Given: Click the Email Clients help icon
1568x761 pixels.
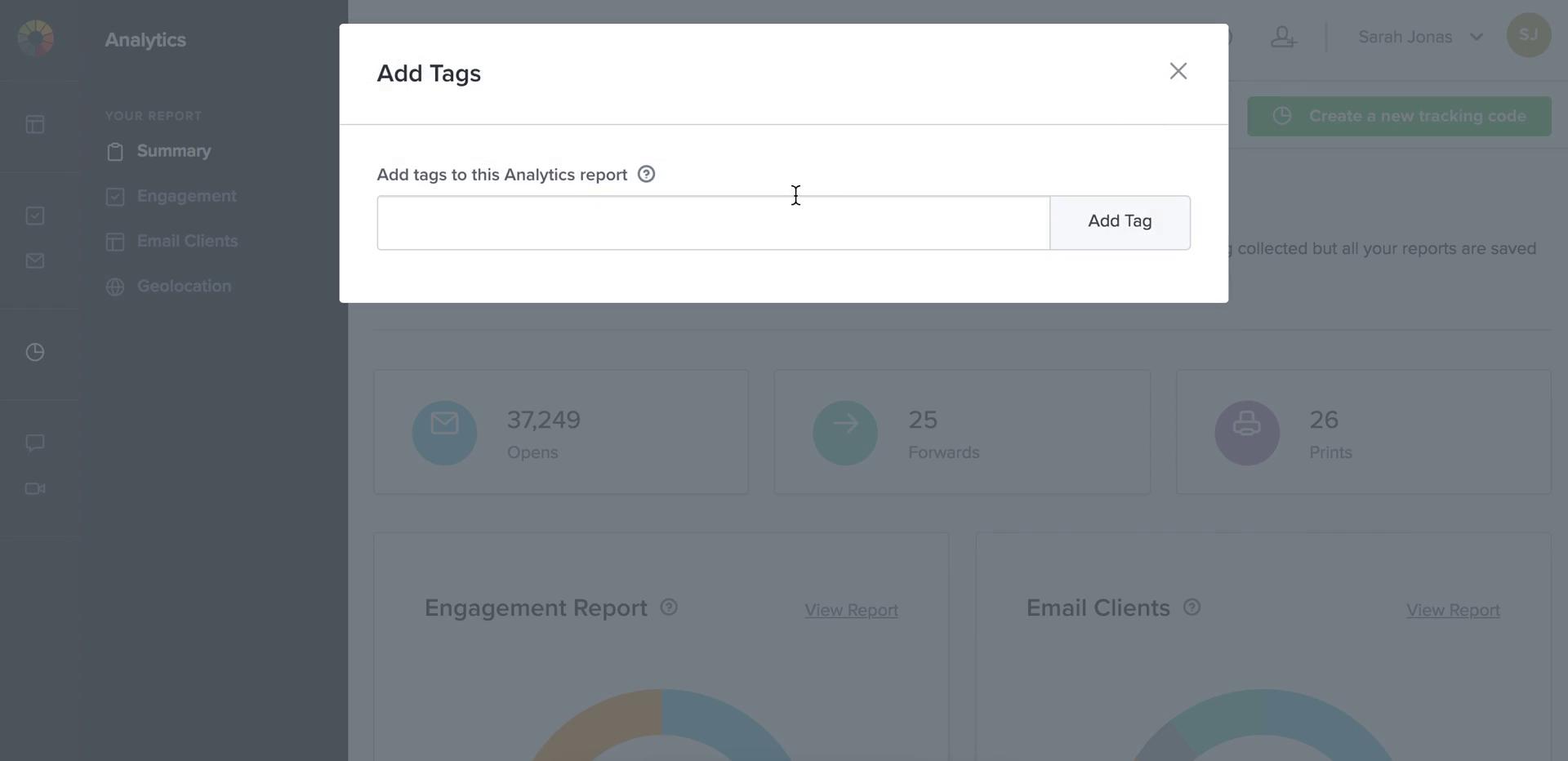Looking at the screenshot, I should (1192, 607).
